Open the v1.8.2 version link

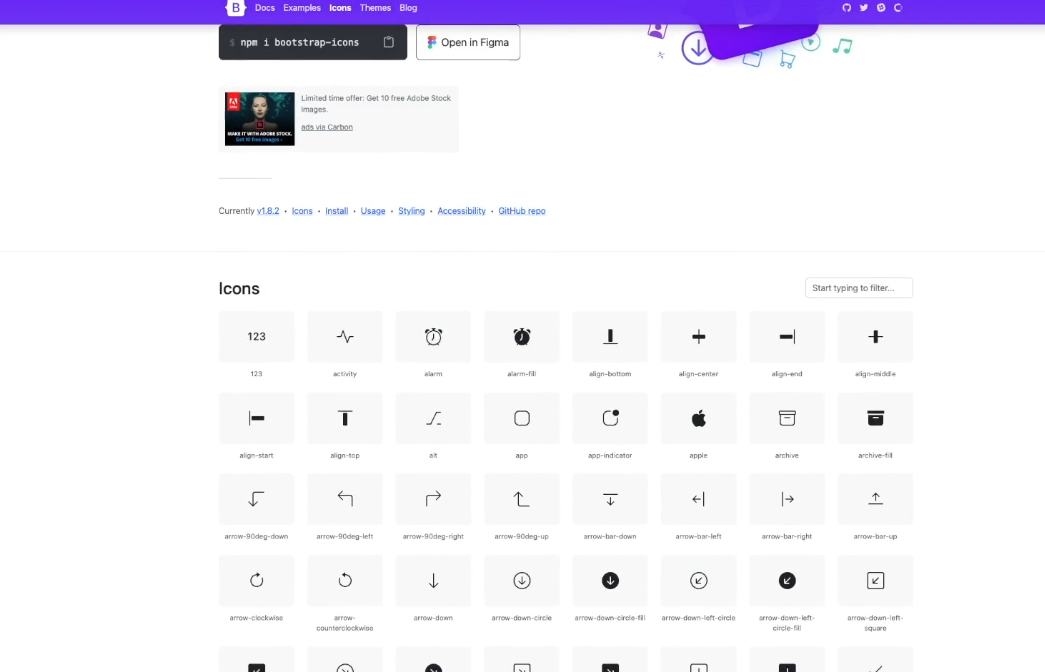[x=268, y=211]
